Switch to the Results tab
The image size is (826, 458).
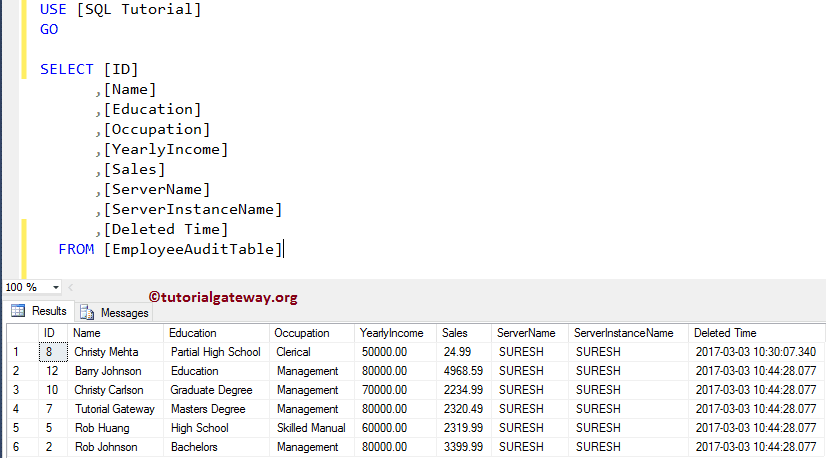40,311
